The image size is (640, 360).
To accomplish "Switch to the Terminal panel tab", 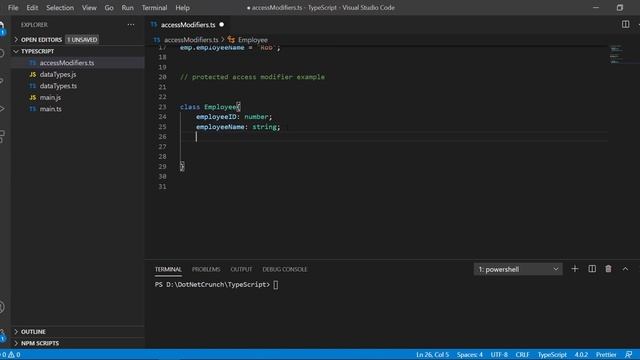I will (x=168, y=269).
